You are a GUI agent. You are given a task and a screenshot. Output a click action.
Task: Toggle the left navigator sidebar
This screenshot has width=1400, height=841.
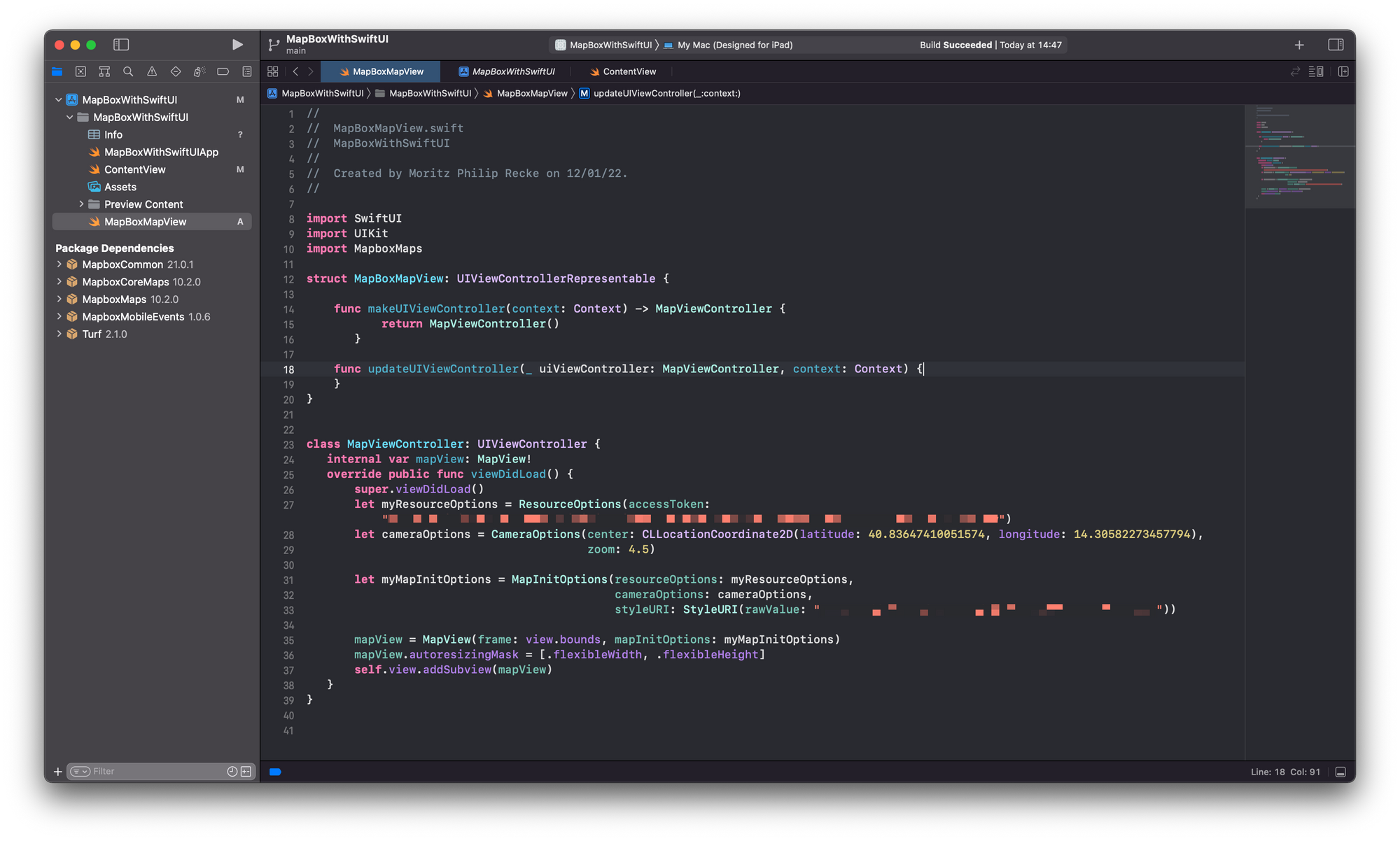121,45
